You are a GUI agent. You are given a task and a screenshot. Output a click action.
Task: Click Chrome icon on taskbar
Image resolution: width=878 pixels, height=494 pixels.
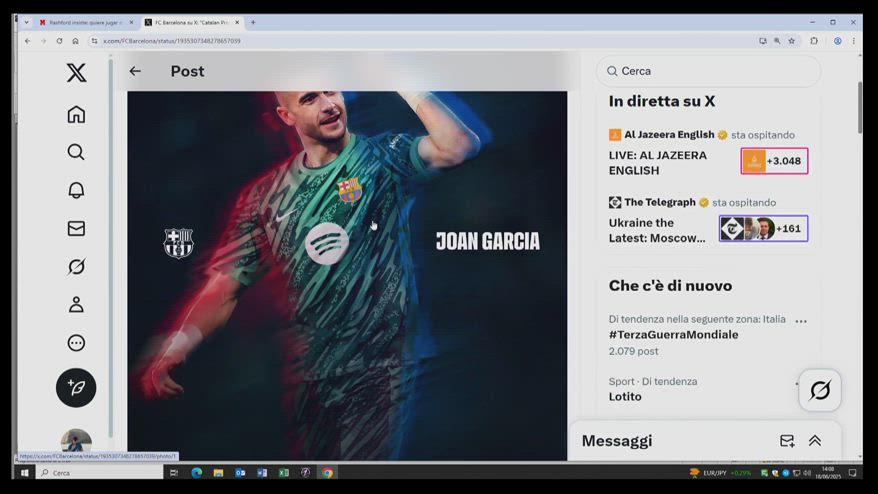(328, 473)
